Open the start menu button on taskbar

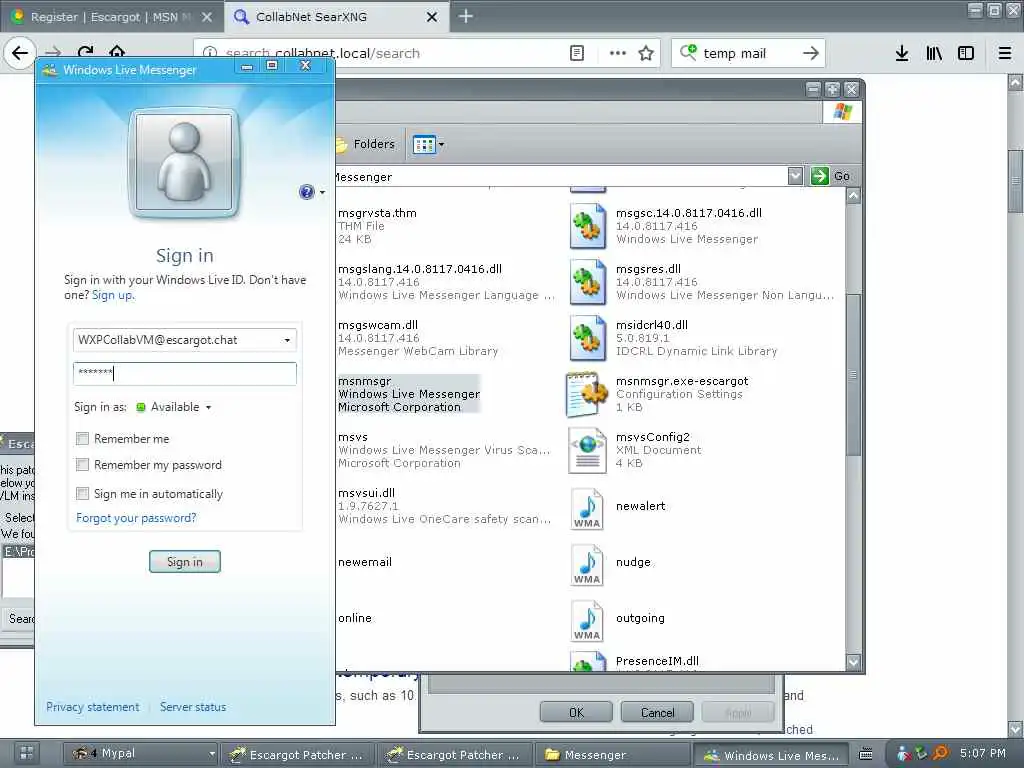coord(27,754)
